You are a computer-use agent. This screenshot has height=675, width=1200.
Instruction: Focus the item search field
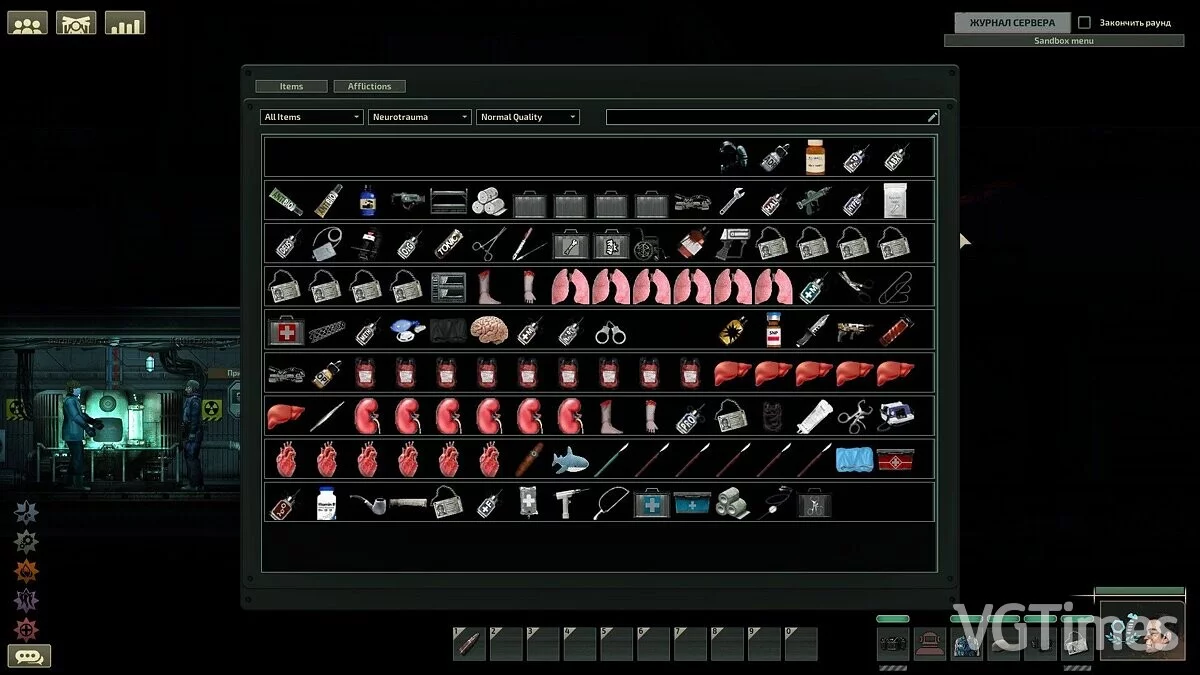tap(772, 117)
